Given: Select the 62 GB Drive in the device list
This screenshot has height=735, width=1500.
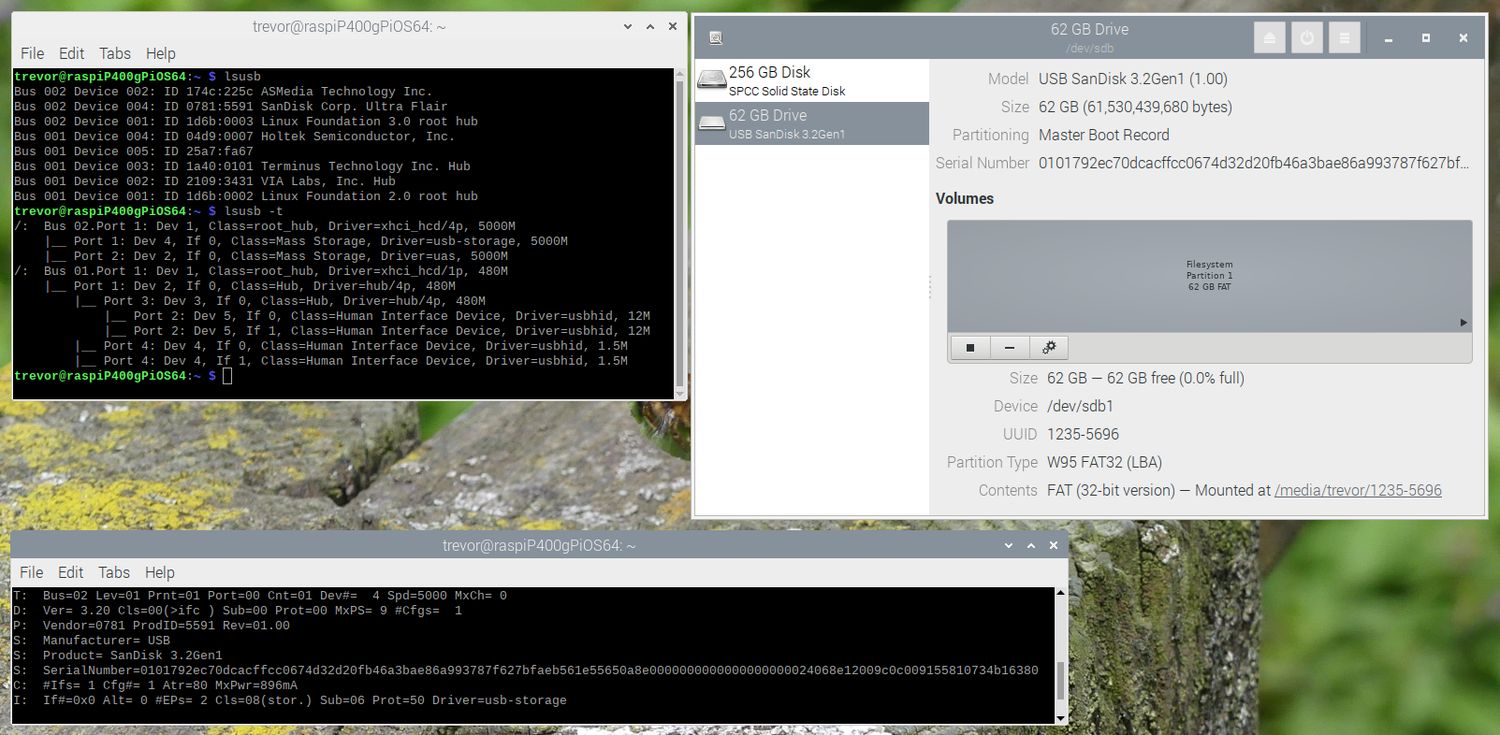Looking at the screenshot, I should [812, 123].
